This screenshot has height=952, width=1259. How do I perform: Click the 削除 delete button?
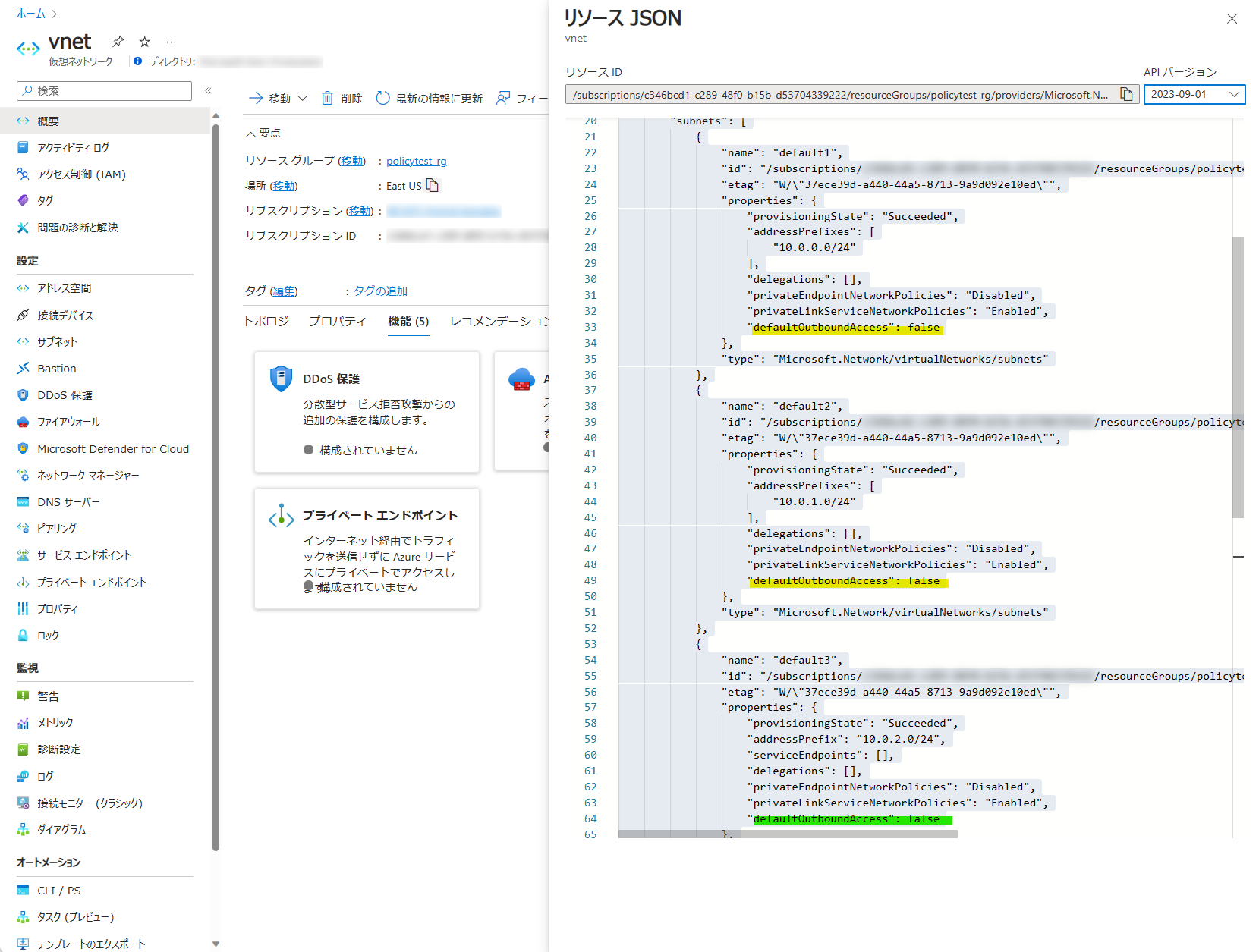[x=342, y=98]
